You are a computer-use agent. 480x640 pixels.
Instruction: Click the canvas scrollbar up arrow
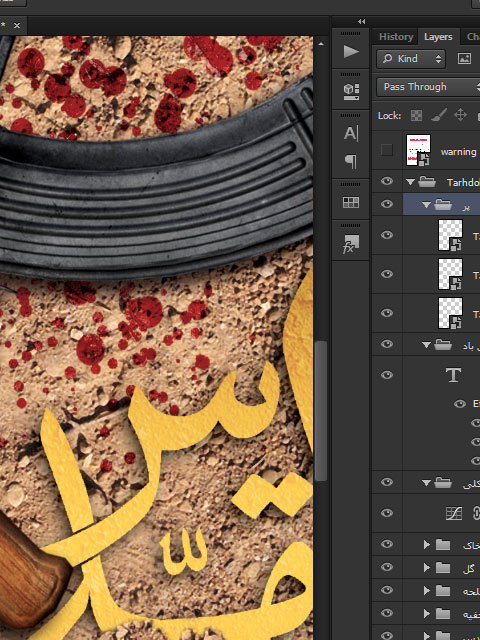pyautogui.click(x=321, y=44)
